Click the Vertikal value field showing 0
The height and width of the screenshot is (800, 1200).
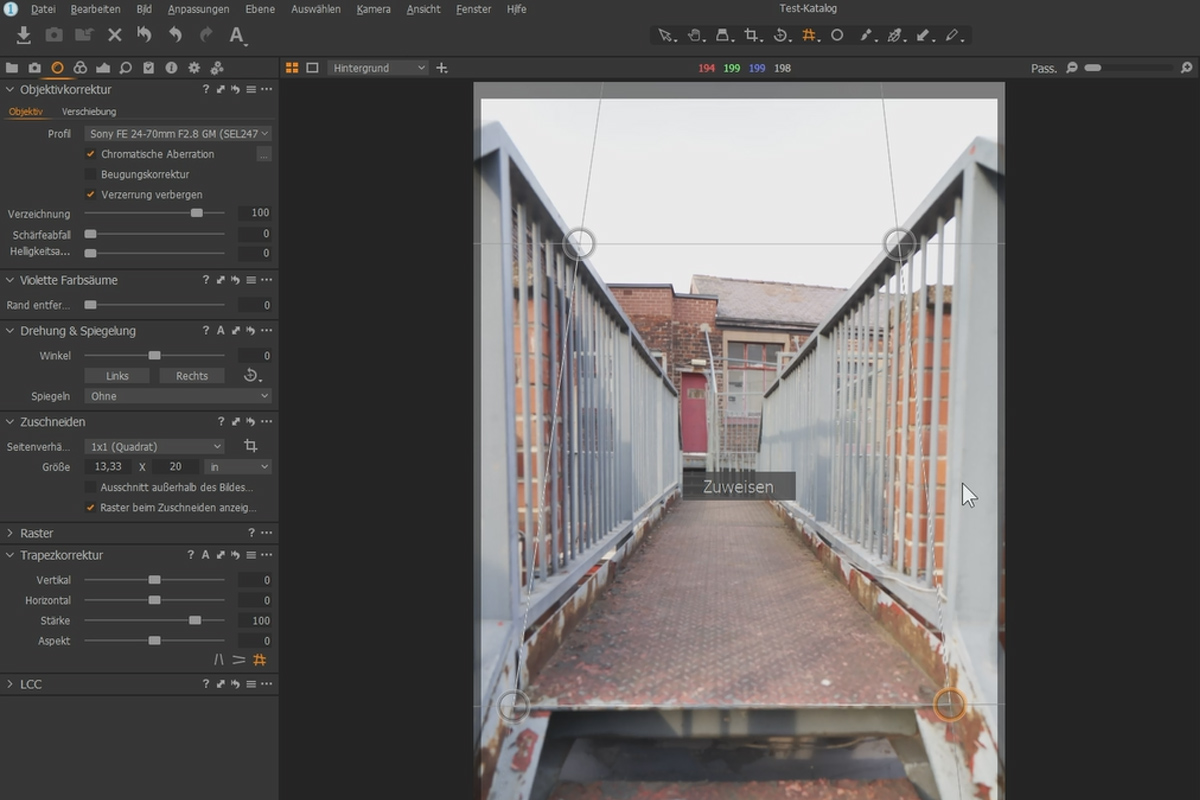click(254, 580)
